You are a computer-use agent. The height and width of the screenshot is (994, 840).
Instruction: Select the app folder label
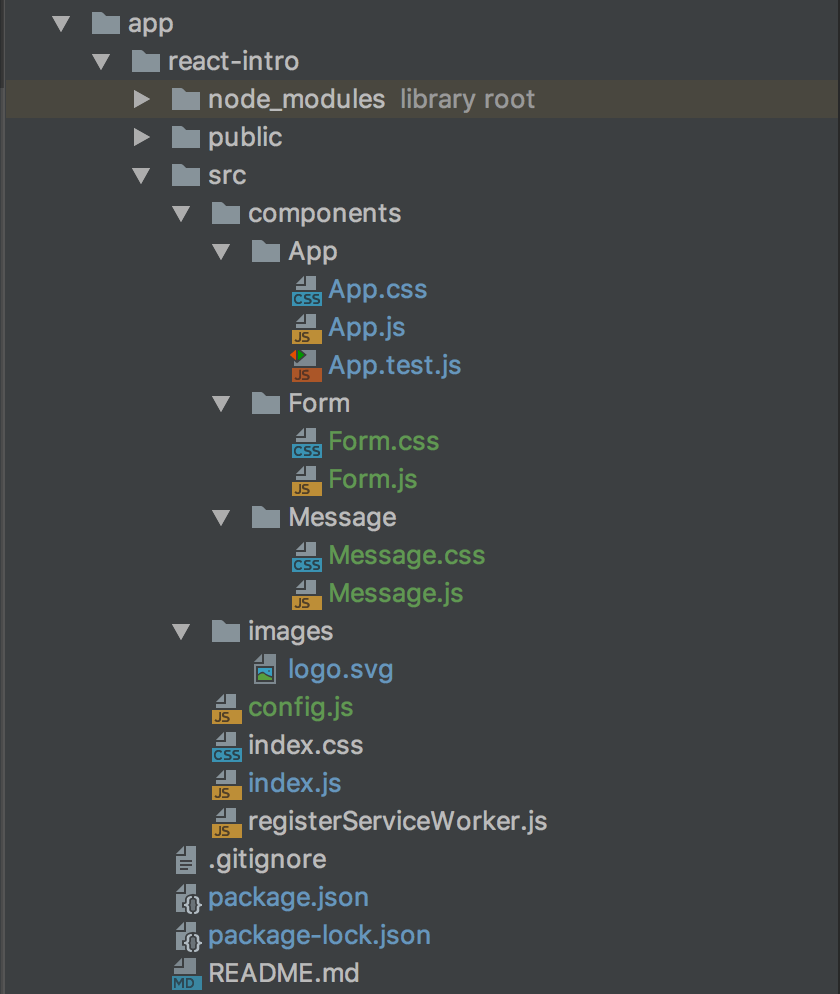(150, 24)
